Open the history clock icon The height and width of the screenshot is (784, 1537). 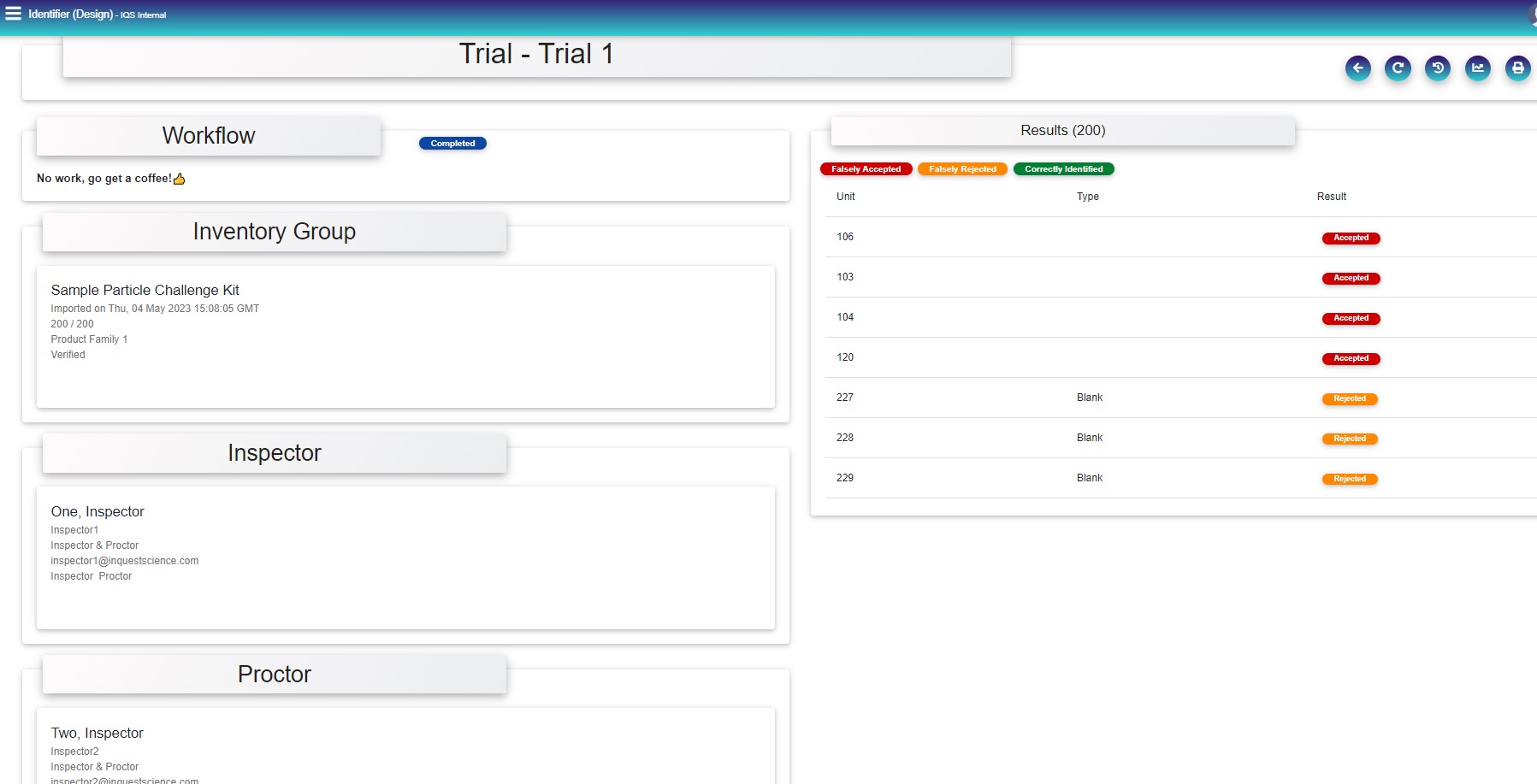tap(1438, 68)
